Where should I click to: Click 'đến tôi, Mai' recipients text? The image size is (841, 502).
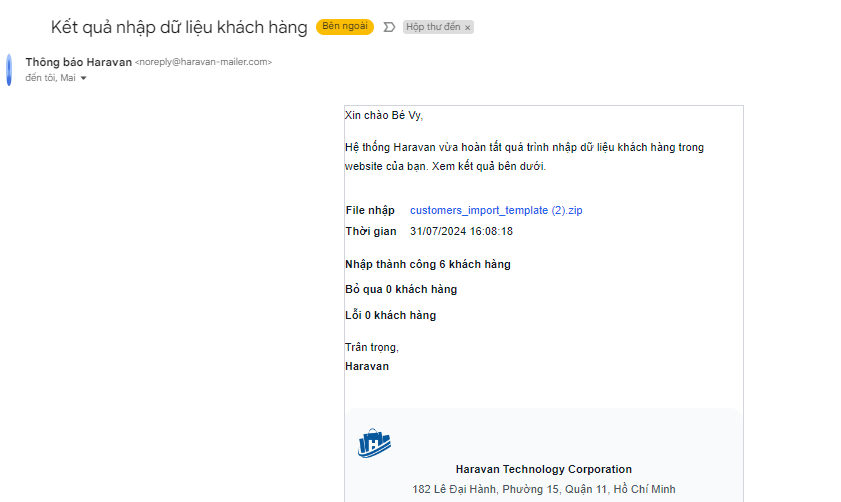(x=50, y=78)
